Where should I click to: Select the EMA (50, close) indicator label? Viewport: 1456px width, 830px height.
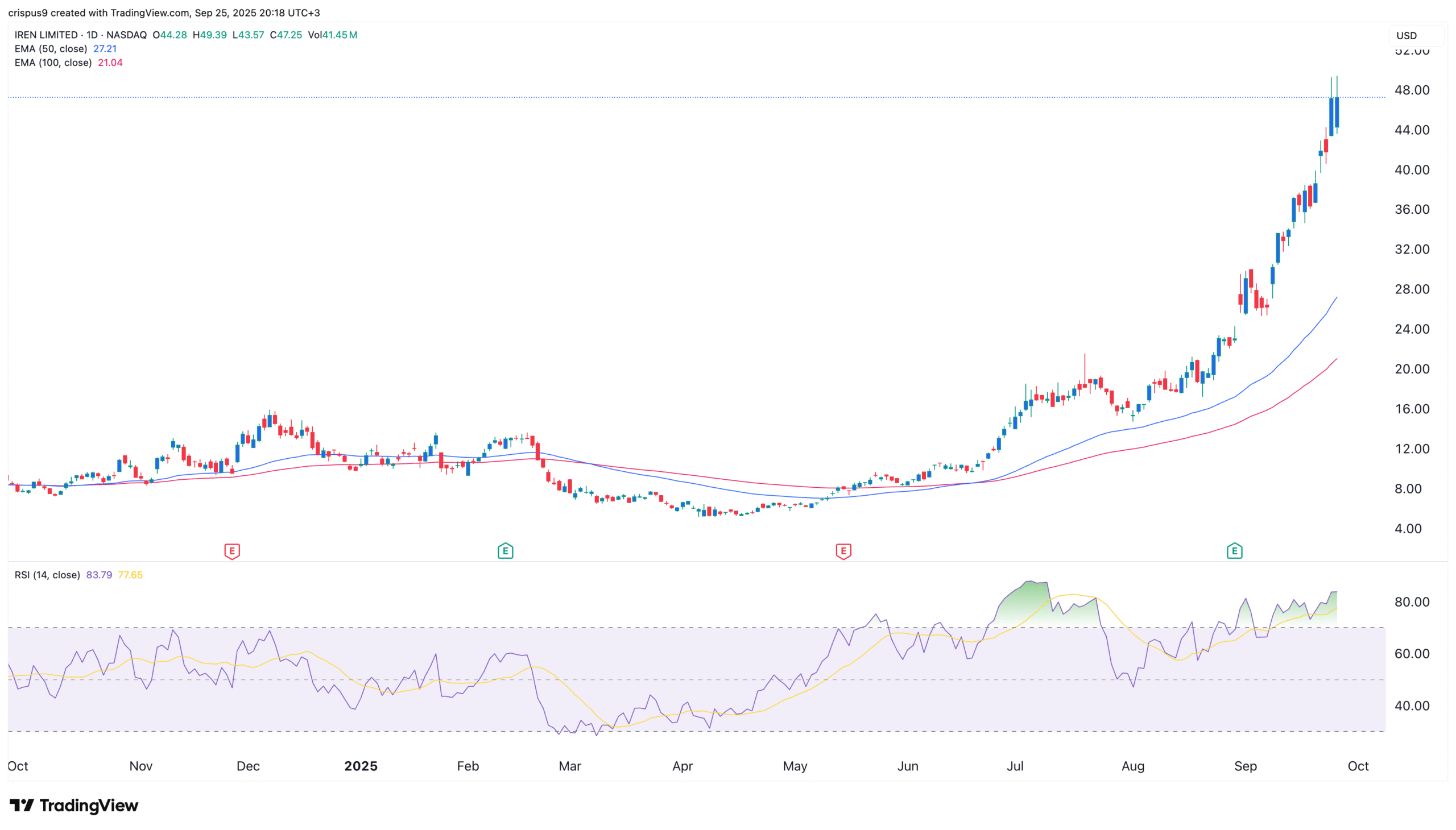click(51, 49)
